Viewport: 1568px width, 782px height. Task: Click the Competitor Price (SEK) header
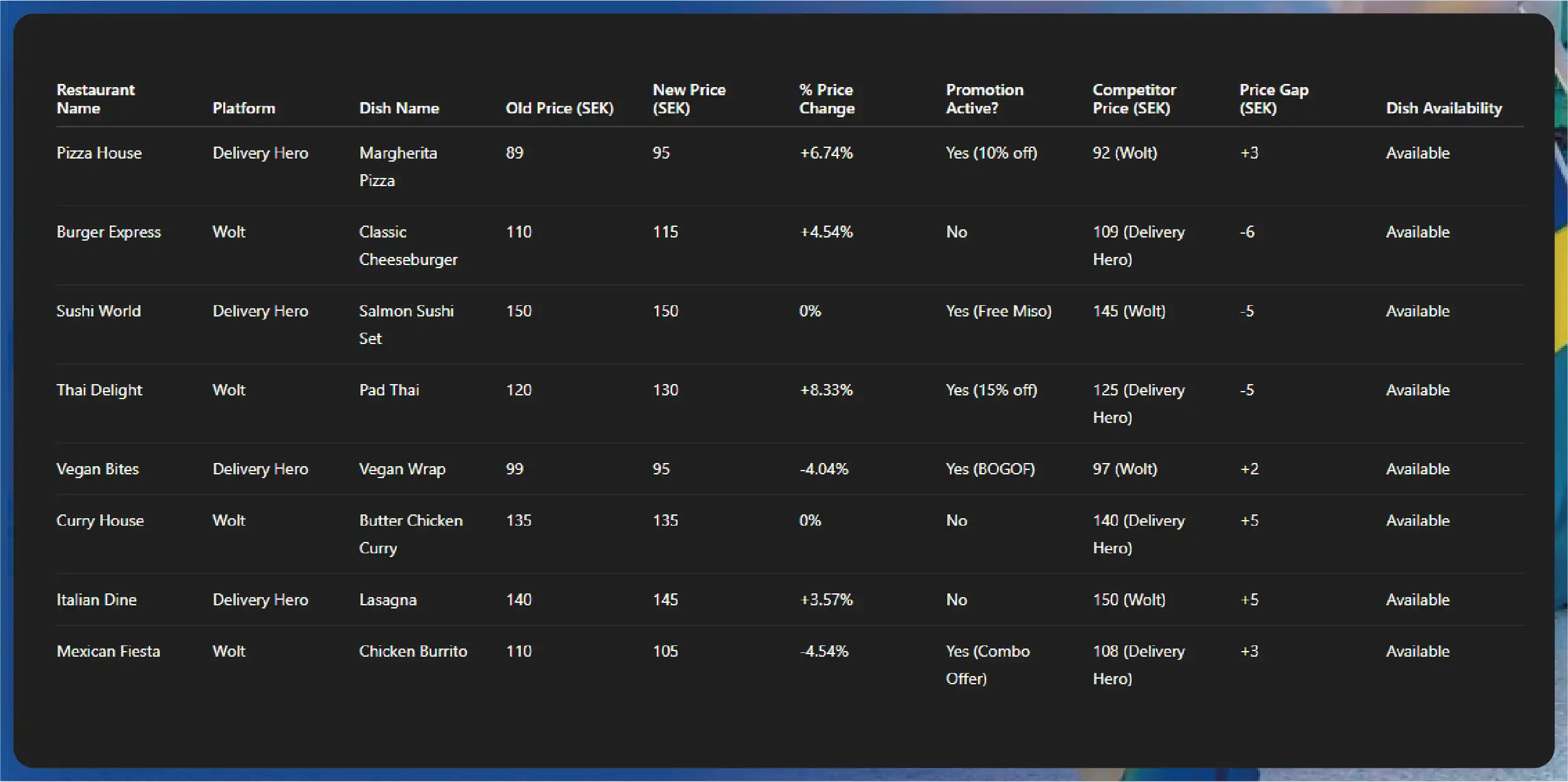pos(1134,99)
